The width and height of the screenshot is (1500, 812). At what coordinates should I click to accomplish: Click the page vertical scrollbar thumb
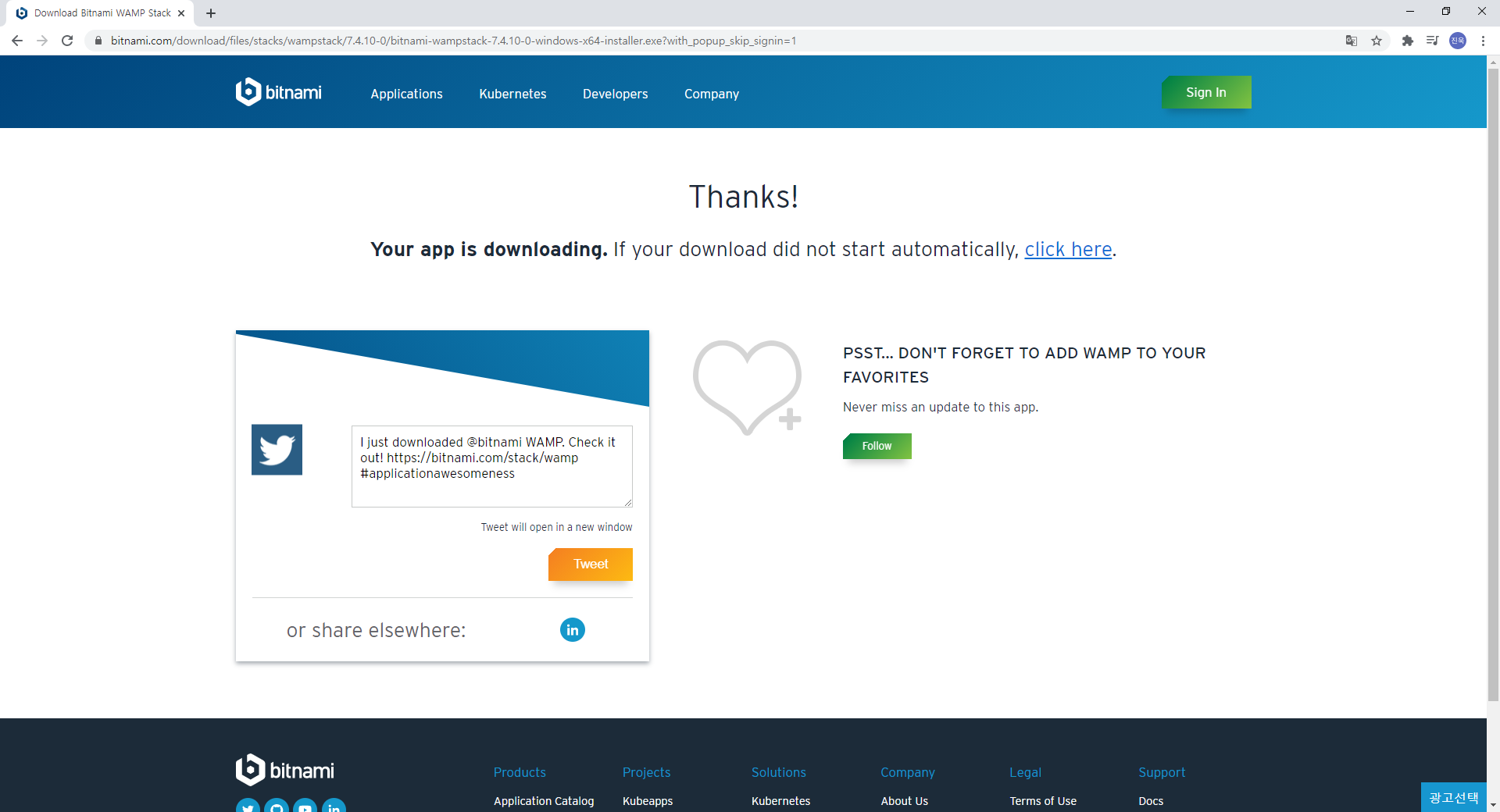coord(1494,384)
